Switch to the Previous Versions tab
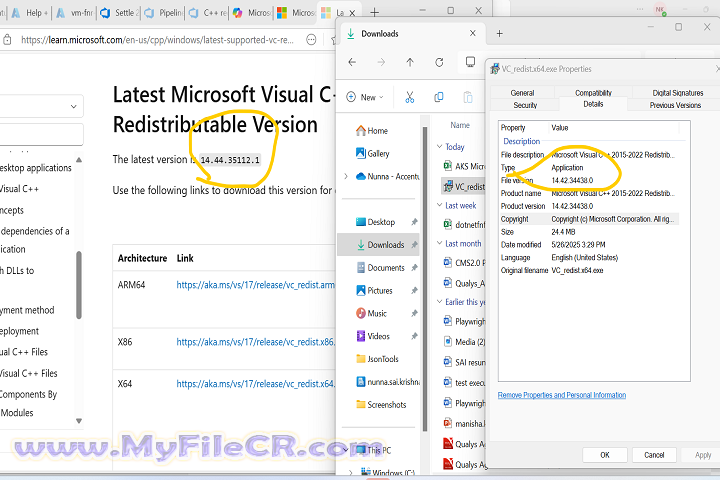 675,105
